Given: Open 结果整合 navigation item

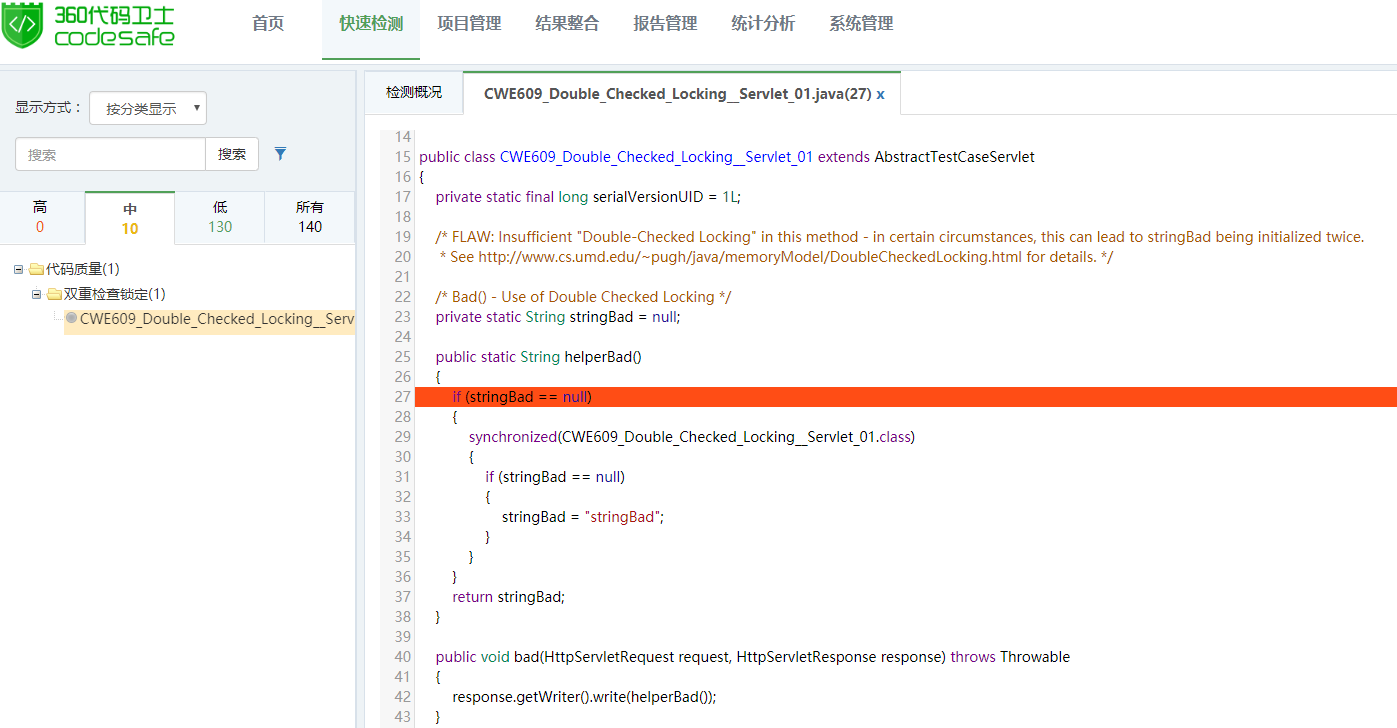Looking at the screenshot, I should coord(567,24).
